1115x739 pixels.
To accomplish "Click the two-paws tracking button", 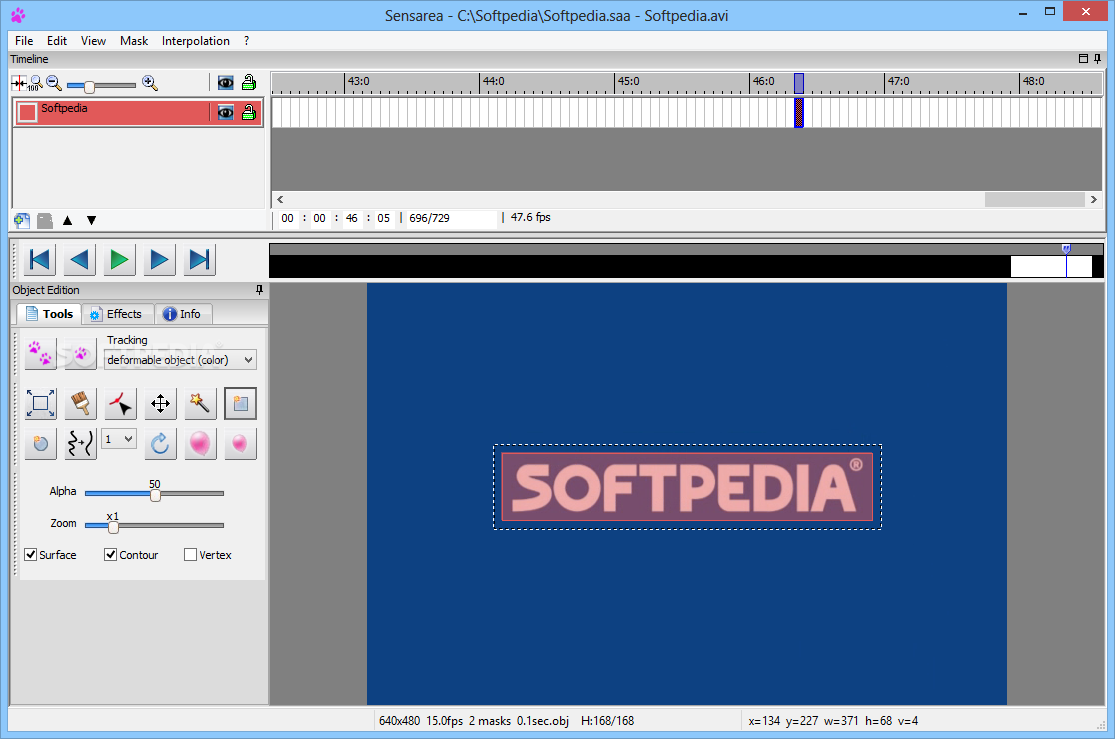I will point(41,352).
